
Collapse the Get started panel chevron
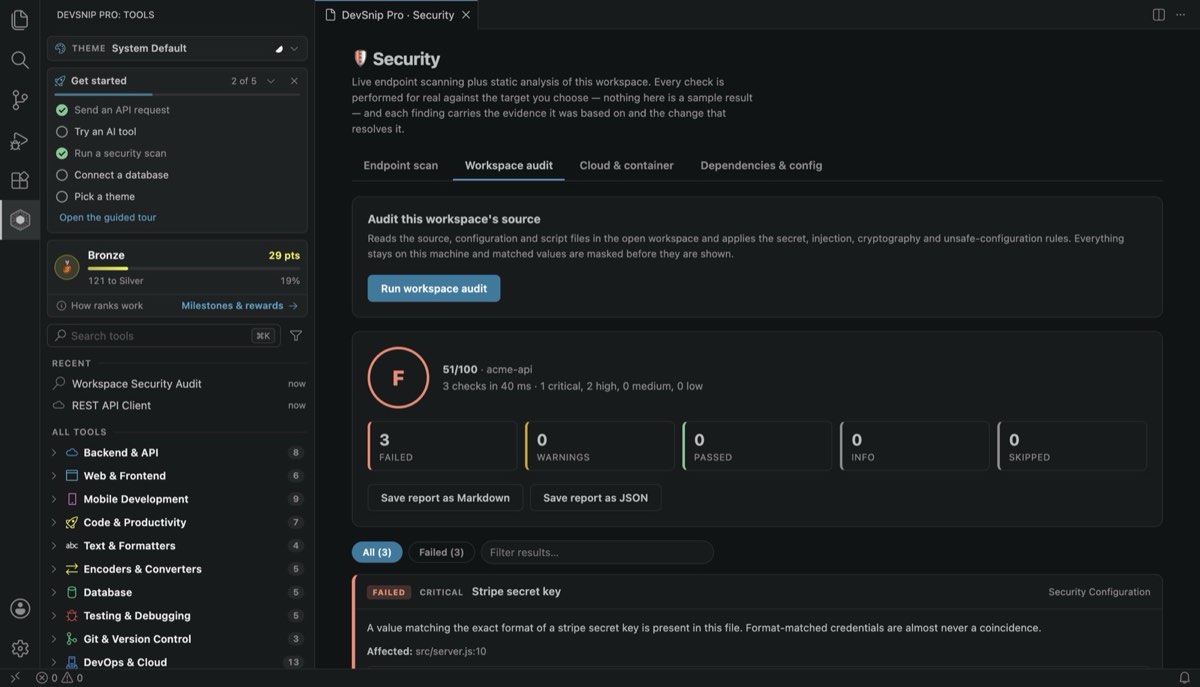pyautogui.click(x=271, y=81)
